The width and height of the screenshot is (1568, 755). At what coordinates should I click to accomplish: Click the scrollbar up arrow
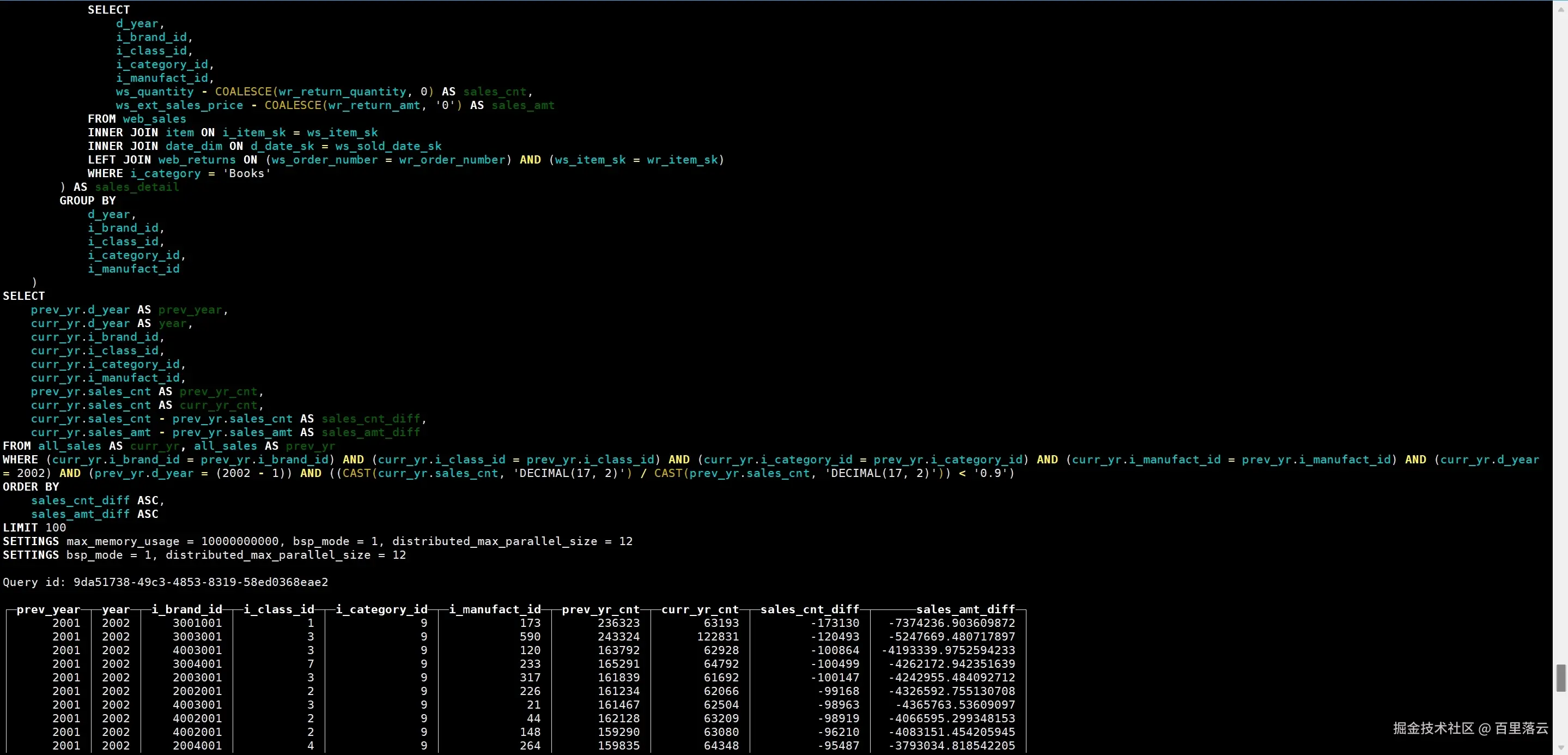pyautogui.click(x=1561, y=9)
